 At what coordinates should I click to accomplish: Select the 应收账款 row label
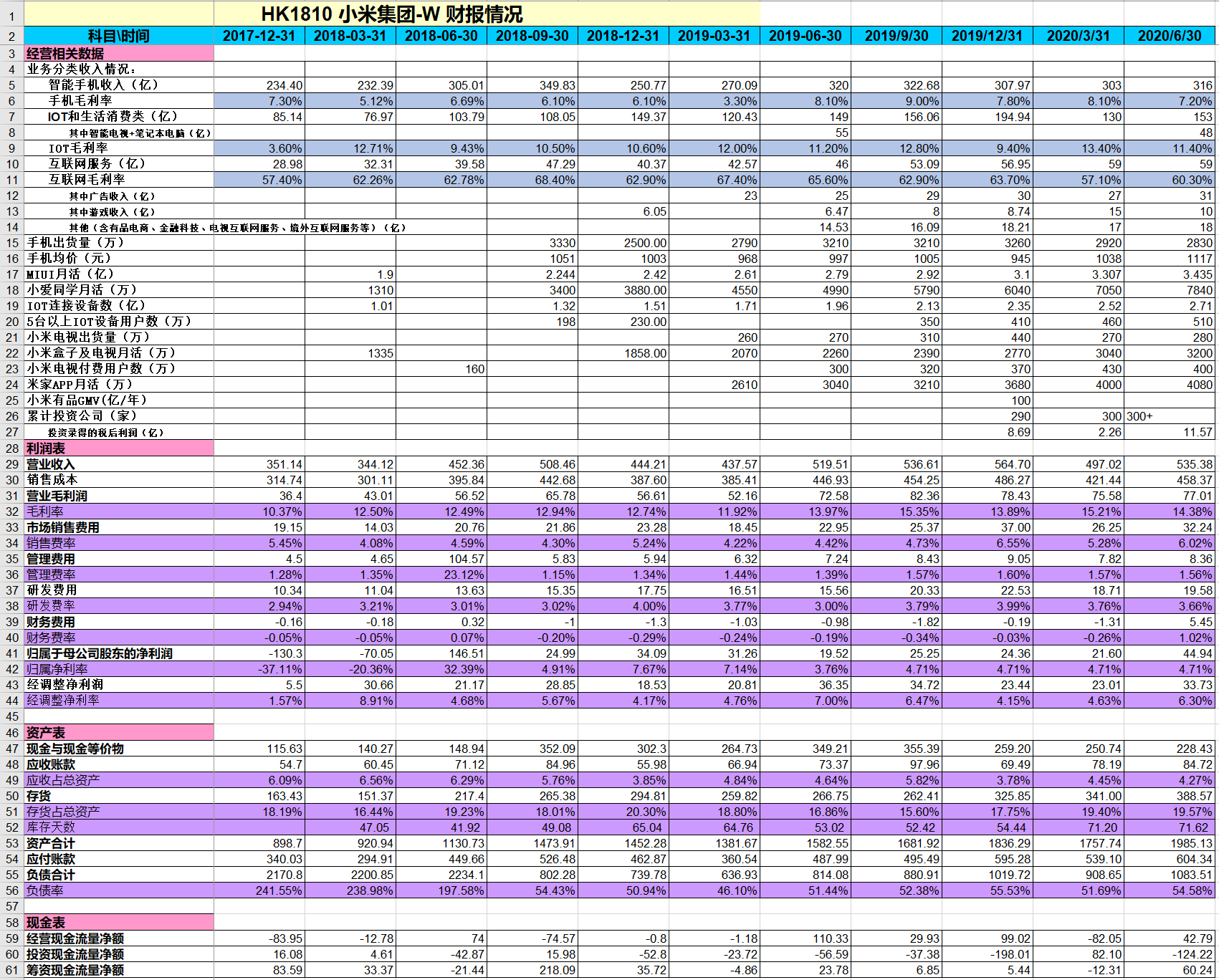119,764
